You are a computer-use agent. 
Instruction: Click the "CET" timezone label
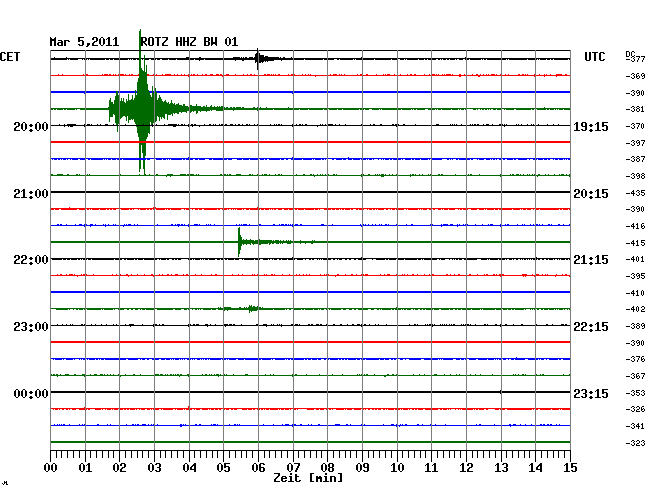click(x=10, y=57)
